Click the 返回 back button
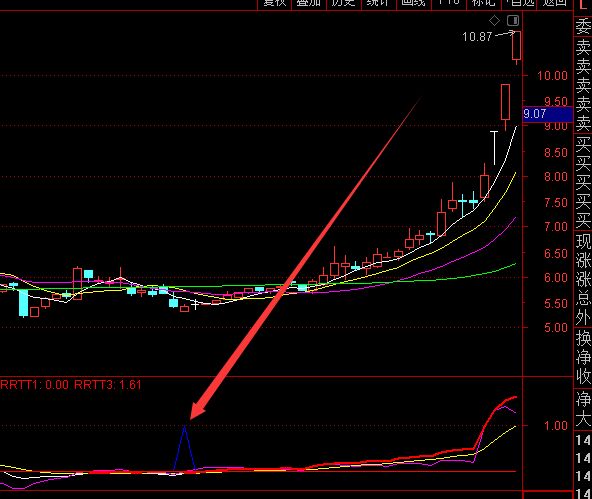This screenshot has width=592, height=499. 555,3
